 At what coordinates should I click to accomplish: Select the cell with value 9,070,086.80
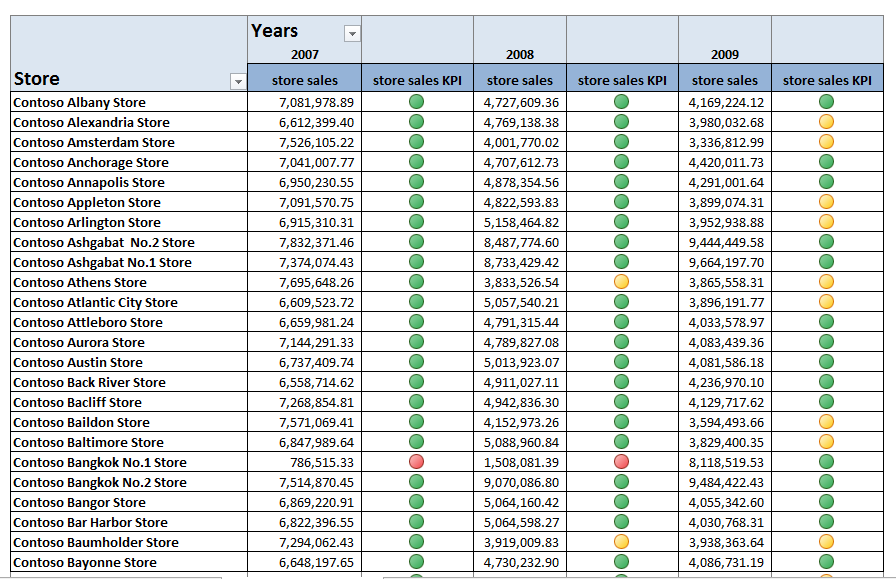click(x=519, y=482)
